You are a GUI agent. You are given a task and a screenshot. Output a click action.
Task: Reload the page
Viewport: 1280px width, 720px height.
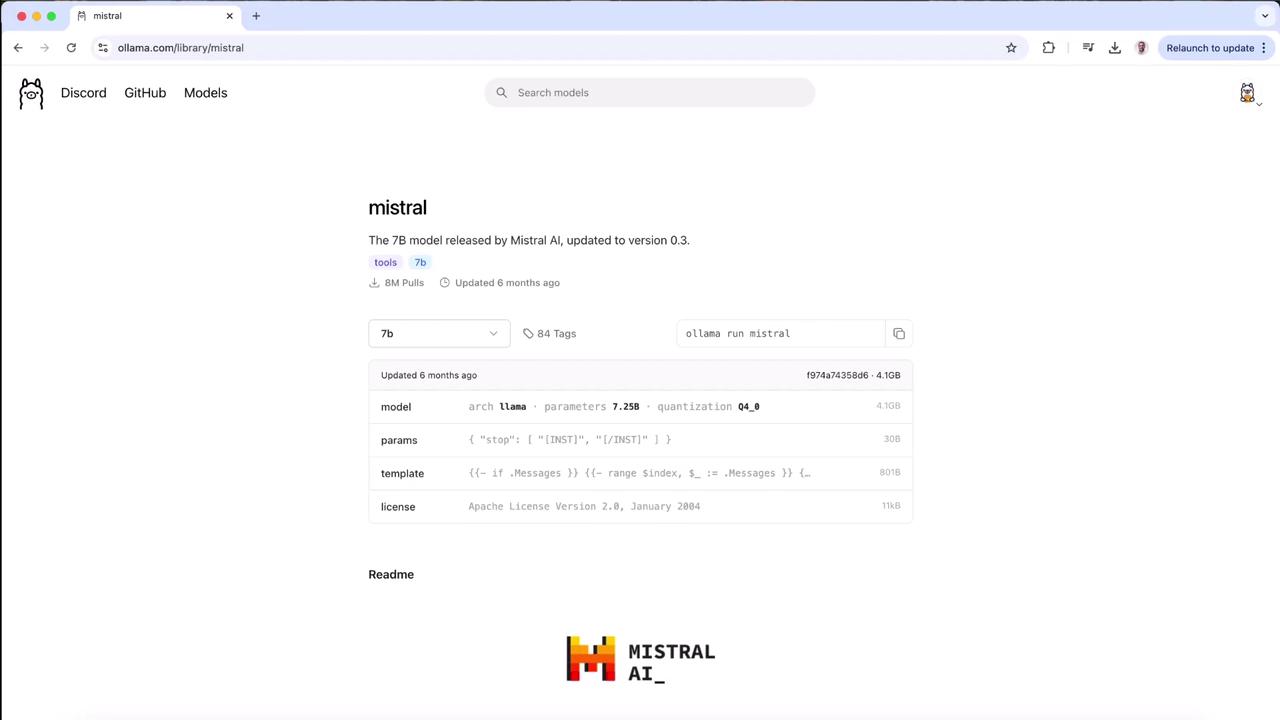[71, 48]
